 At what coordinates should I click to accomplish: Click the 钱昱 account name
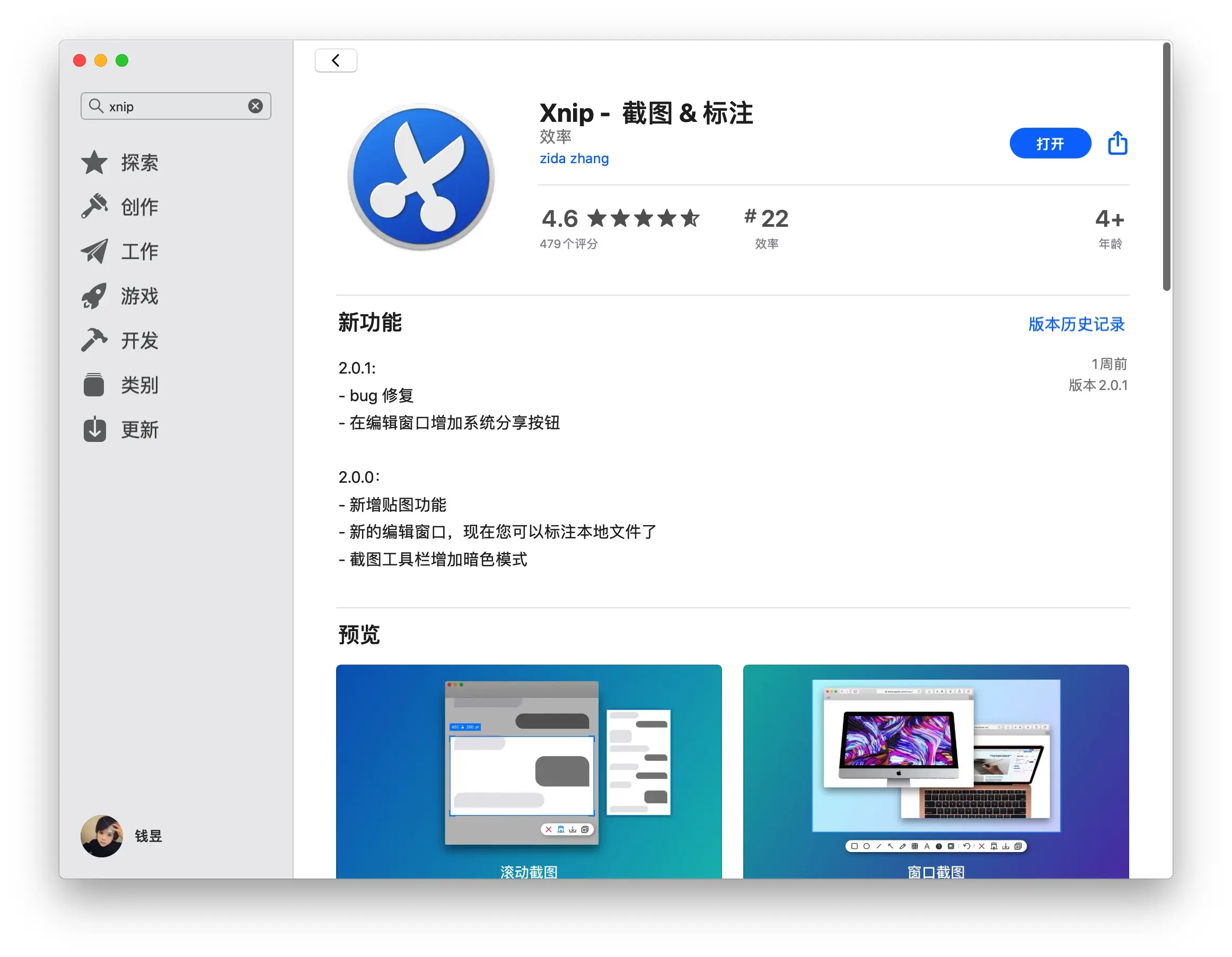(148, 836)
